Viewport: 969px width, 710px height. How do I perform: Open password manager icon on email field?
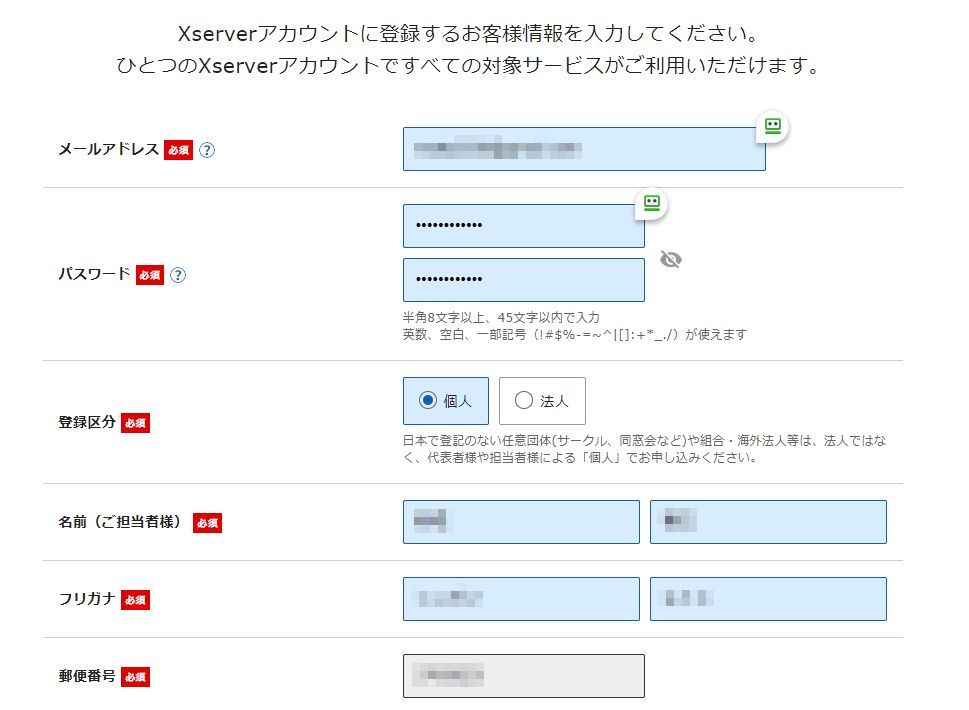point(772,126)
